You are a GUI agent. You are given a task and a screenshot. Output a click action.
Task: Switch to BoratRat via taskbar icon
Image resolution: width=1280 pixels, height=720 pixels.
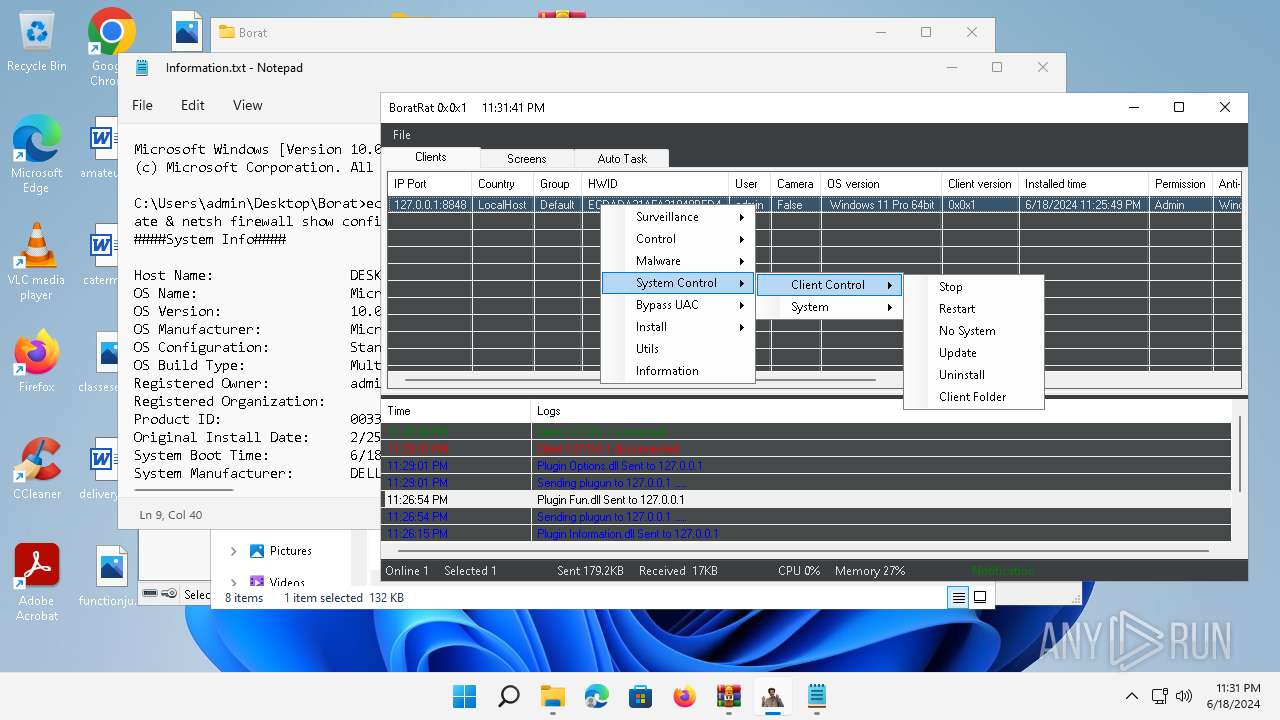click(772, 696)
